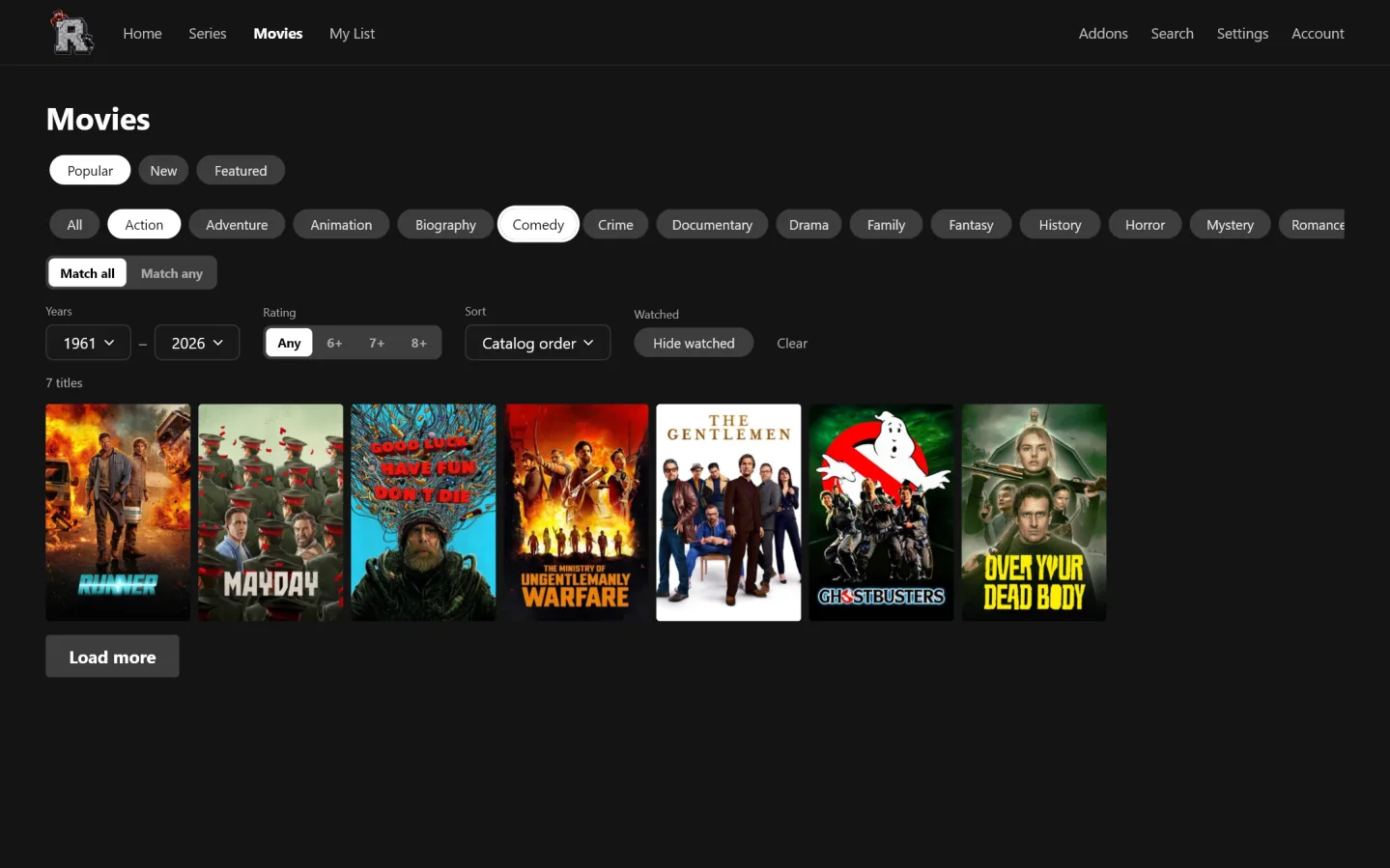Choose Match all mode
The height and width of the screenshot is (868, 1390).
point(87,273)
